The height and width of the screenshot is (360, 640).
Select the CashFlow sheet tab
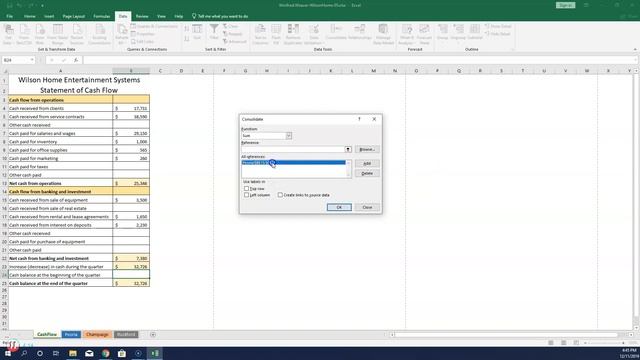[x=47, y=334]
